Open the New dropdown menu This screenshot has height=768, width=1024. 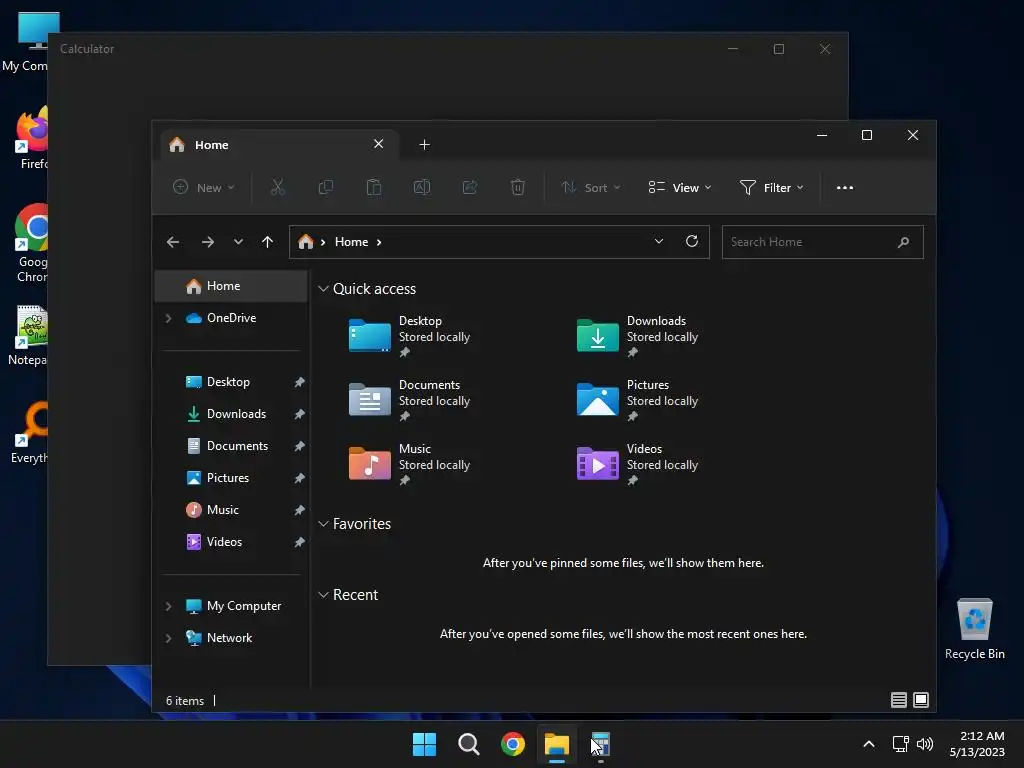(203, 187)
